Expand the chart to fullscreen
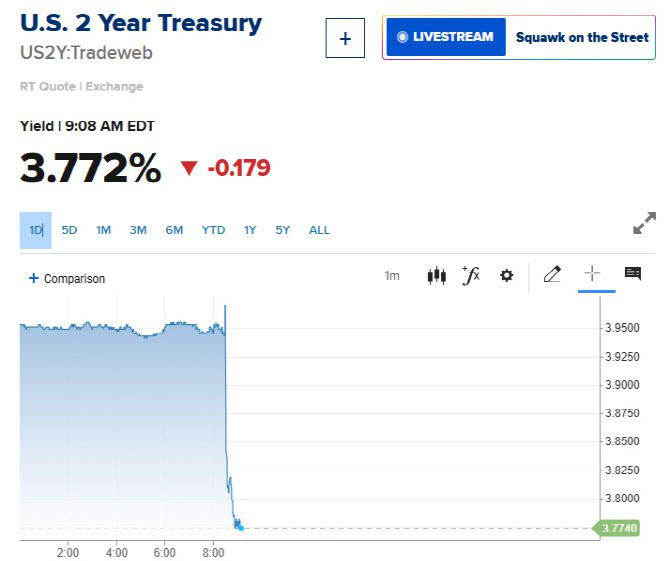 [644, 223]
